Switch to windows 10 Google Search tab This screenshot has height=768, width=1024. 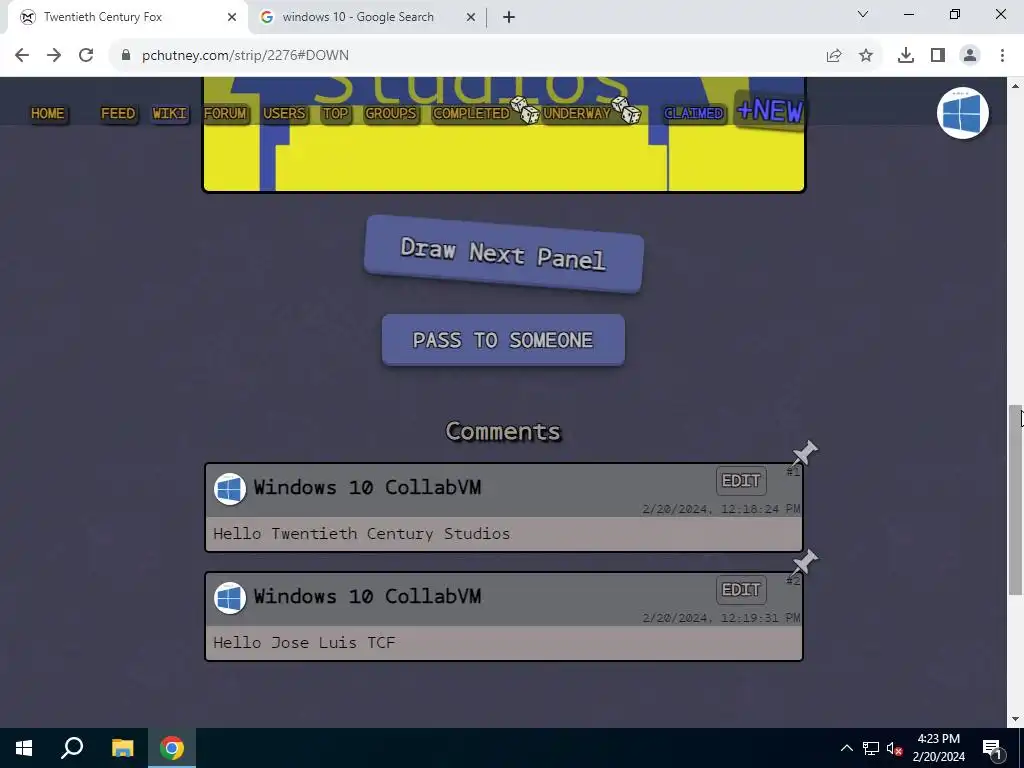(x=368, y=18)
